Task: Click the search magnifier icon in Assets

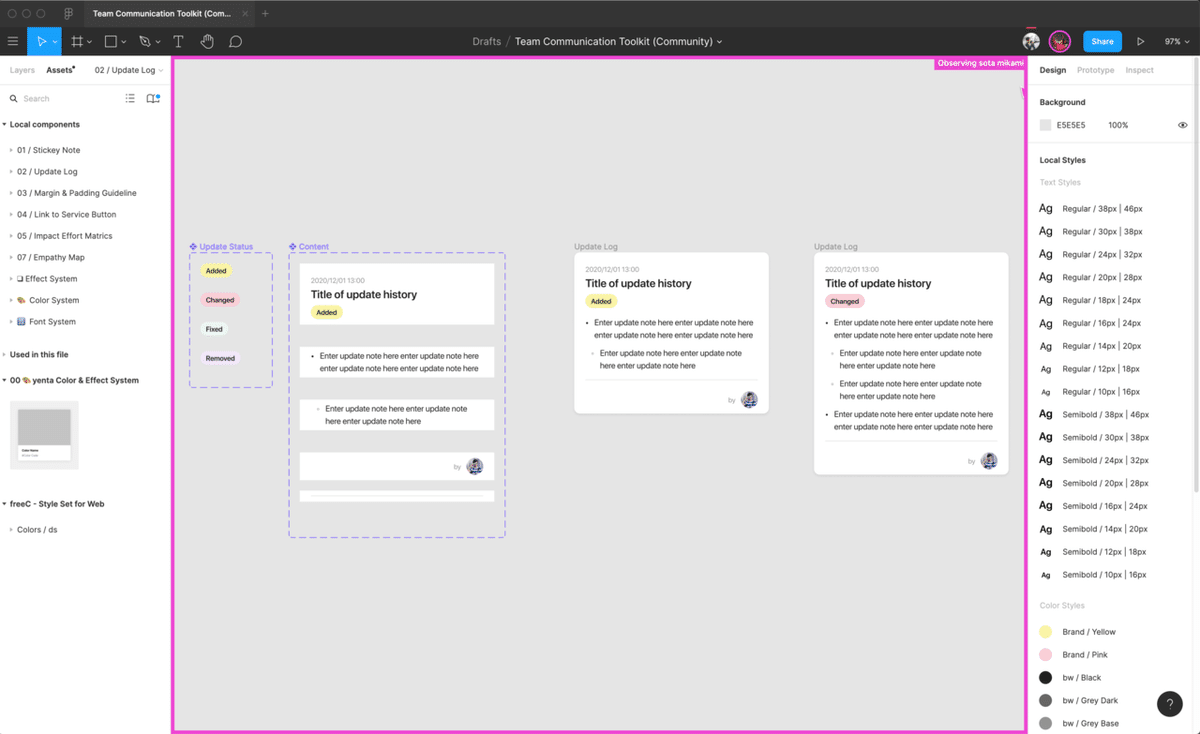Action: pos(14,99)
